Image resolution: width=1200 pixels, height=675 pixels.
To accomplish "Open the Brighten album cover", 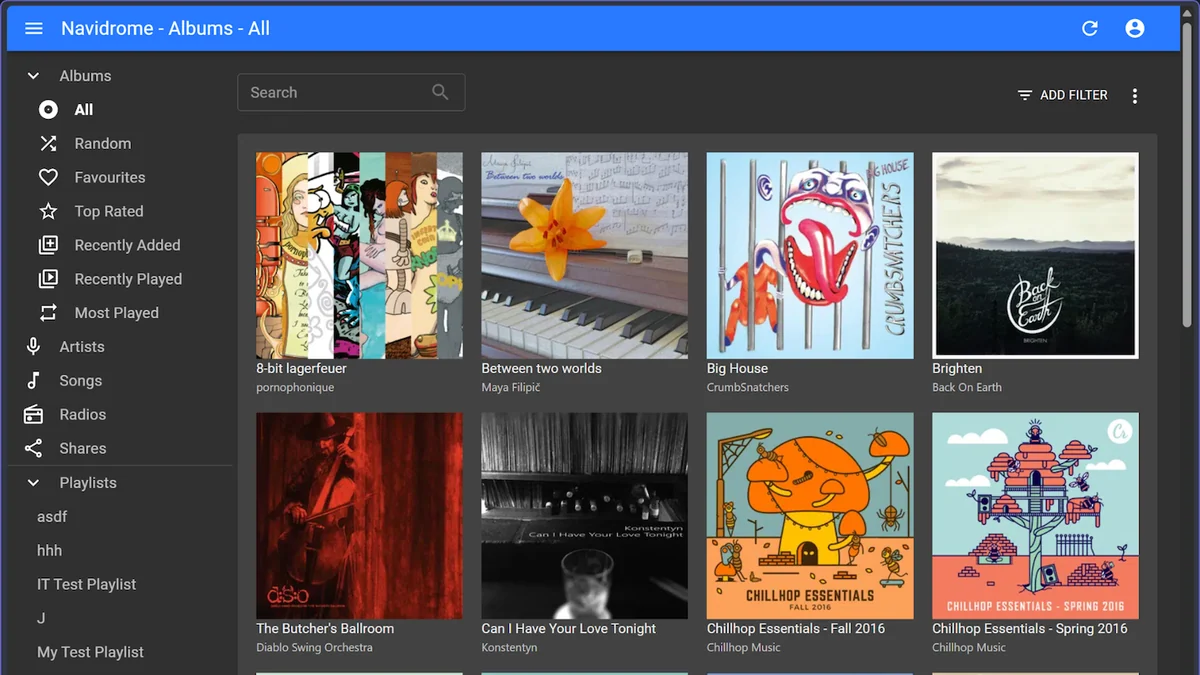I will tap(1035, 255).
